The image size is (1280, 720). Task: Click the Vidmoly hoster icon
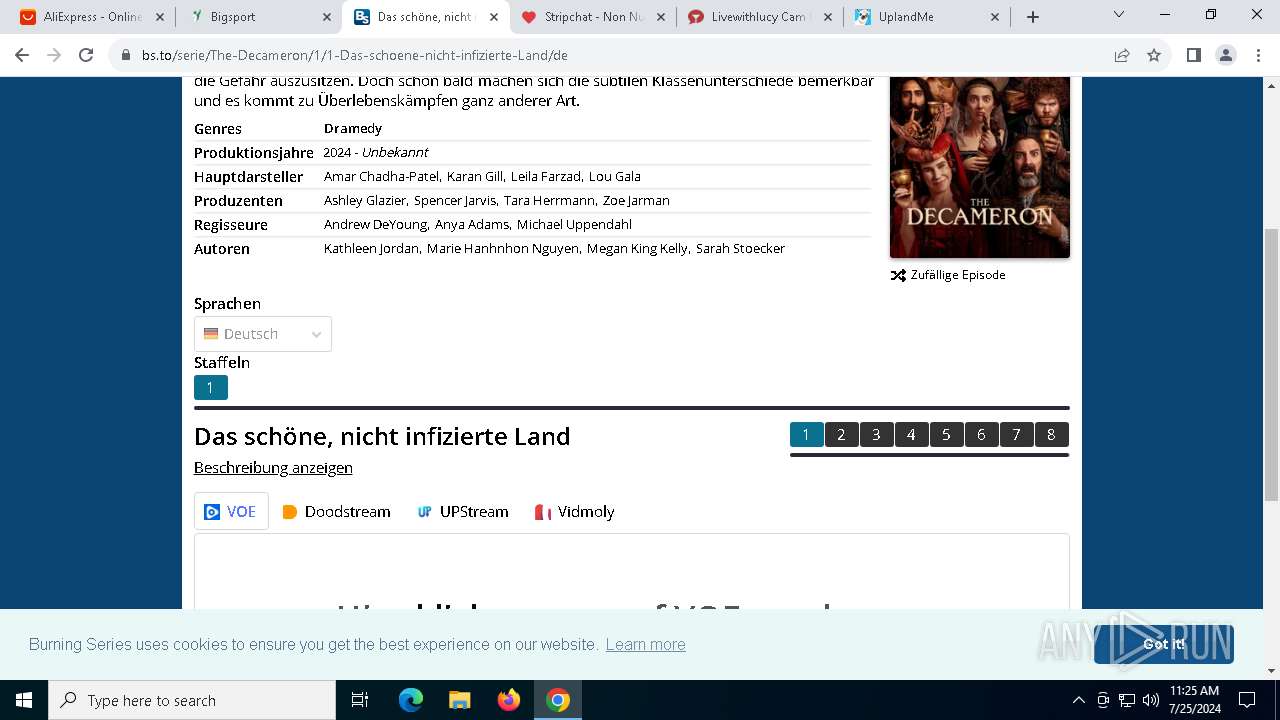[x=543, y=512]
